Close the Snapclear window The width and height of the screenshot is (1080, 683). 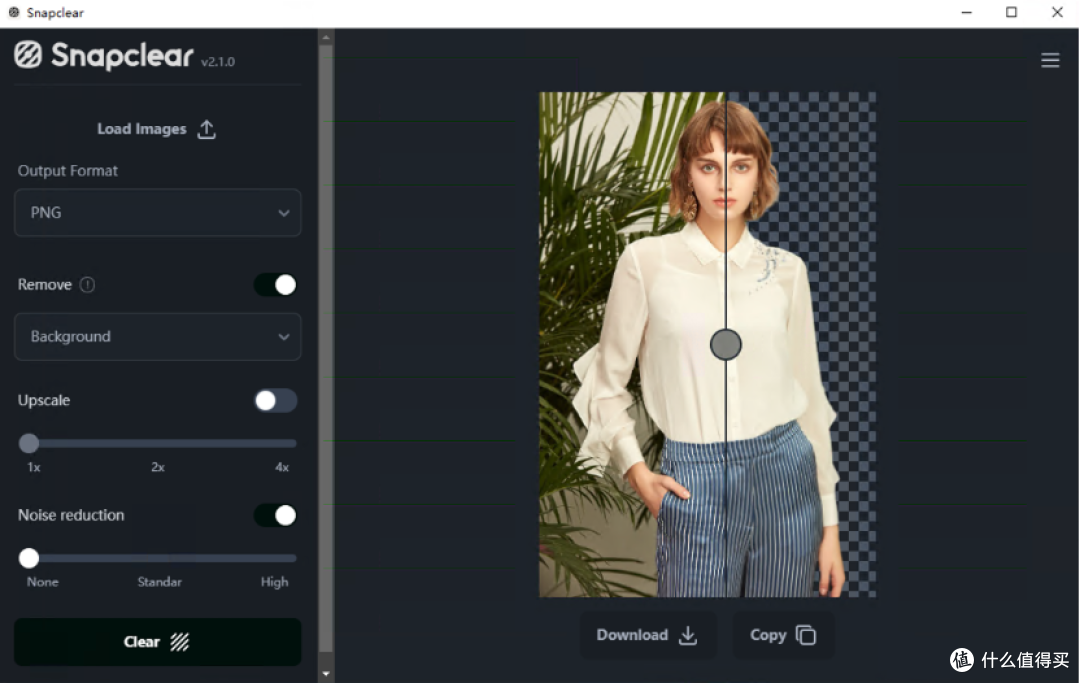[x=1057, y=12]
